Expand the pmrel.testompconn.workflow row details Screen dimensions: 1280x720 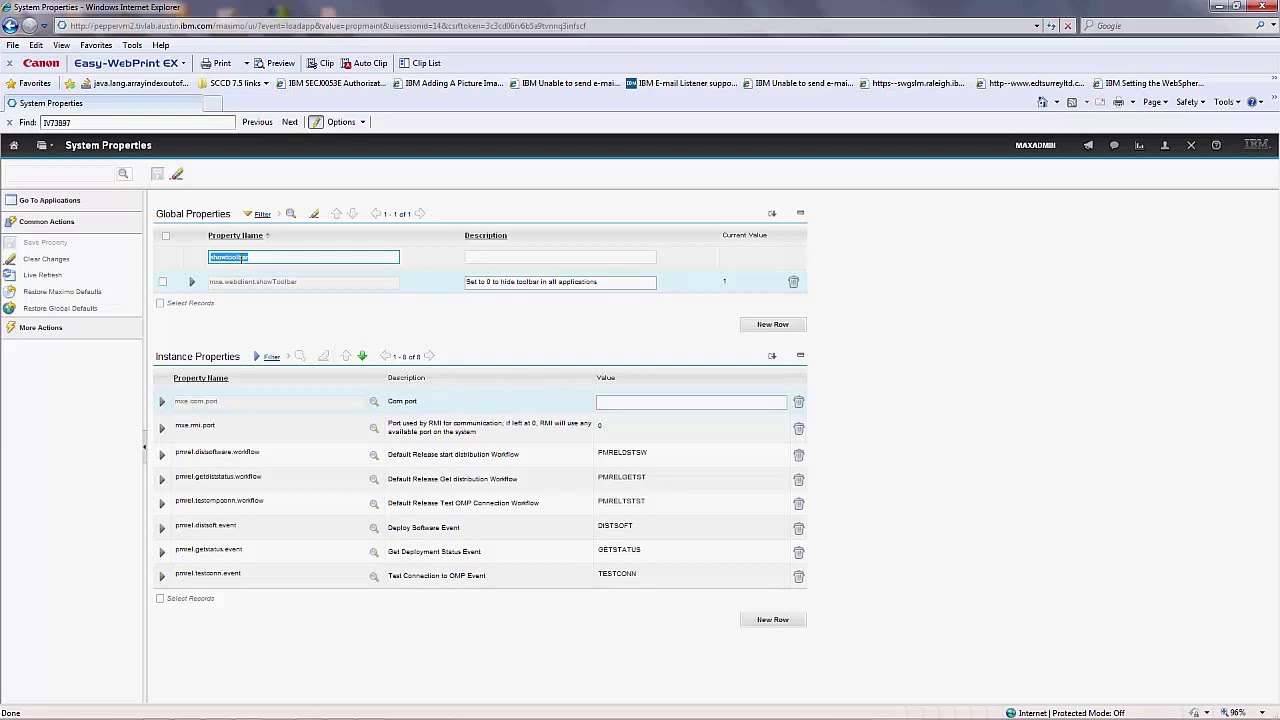pos(162,504)
